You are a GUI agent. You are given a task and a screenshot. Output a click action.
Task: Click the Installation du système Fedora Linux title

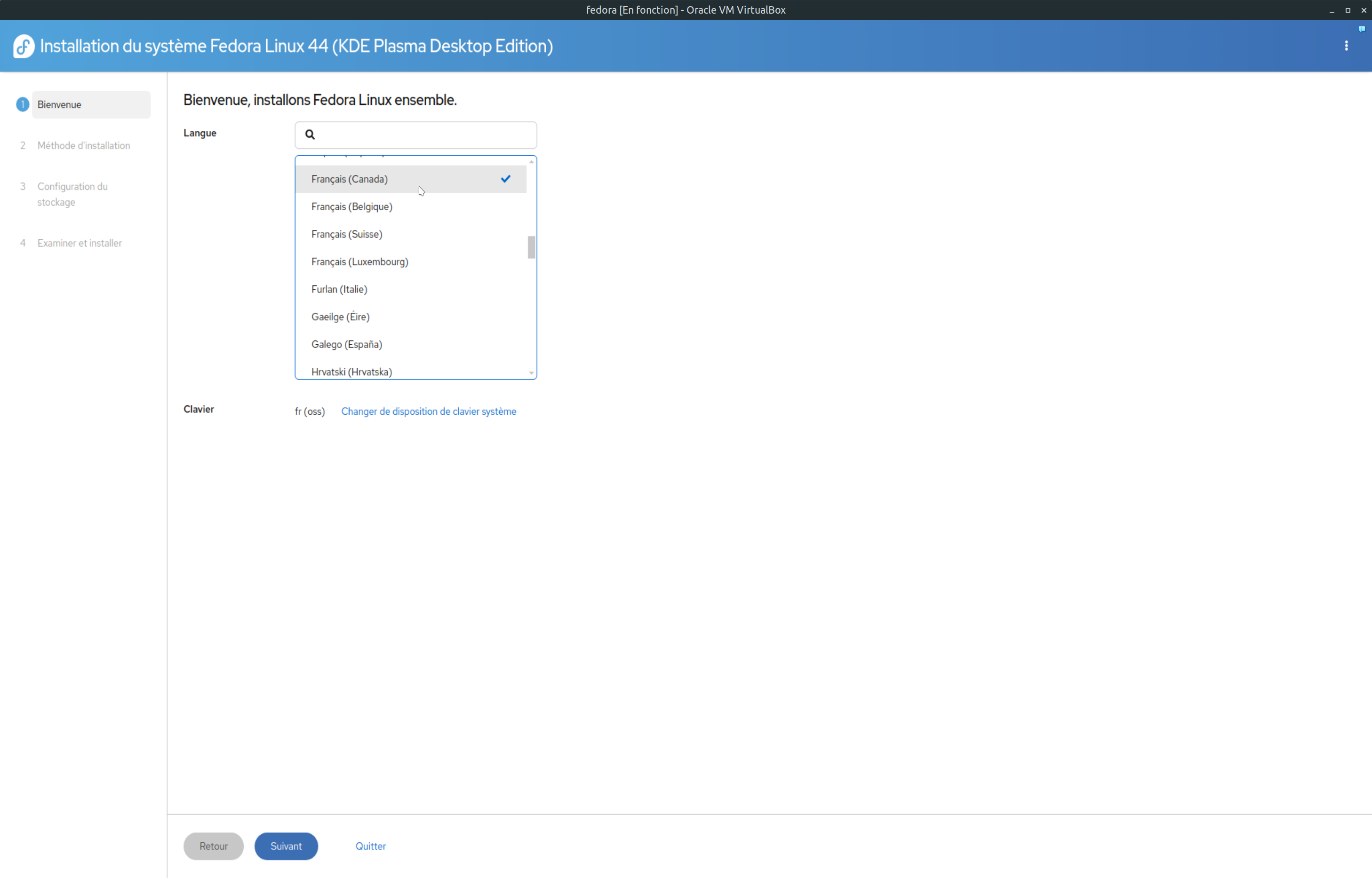[x=296, y=46]
